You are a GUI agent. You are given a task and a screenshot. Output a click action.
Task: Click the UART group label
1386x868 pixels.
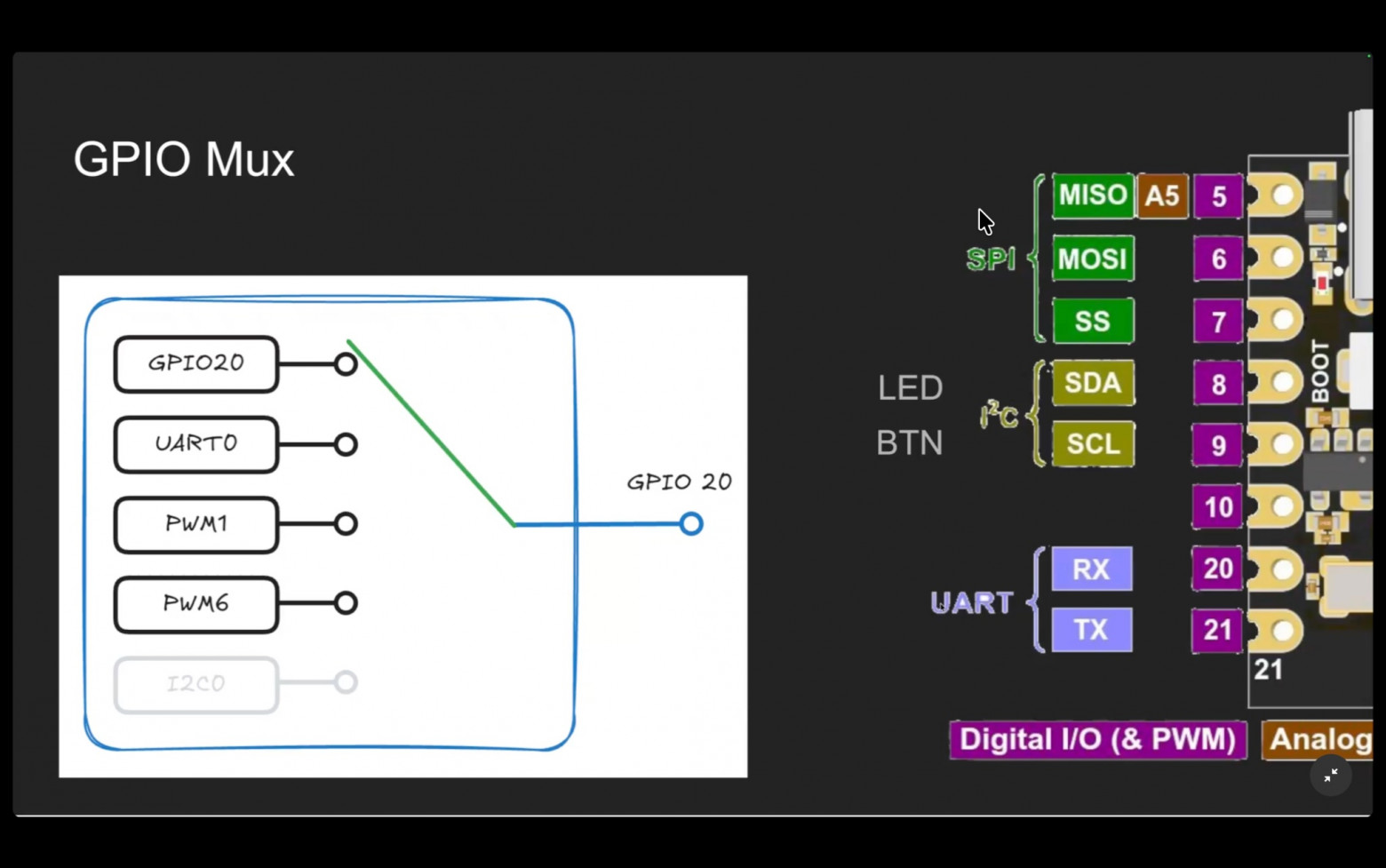click(971, 602)
